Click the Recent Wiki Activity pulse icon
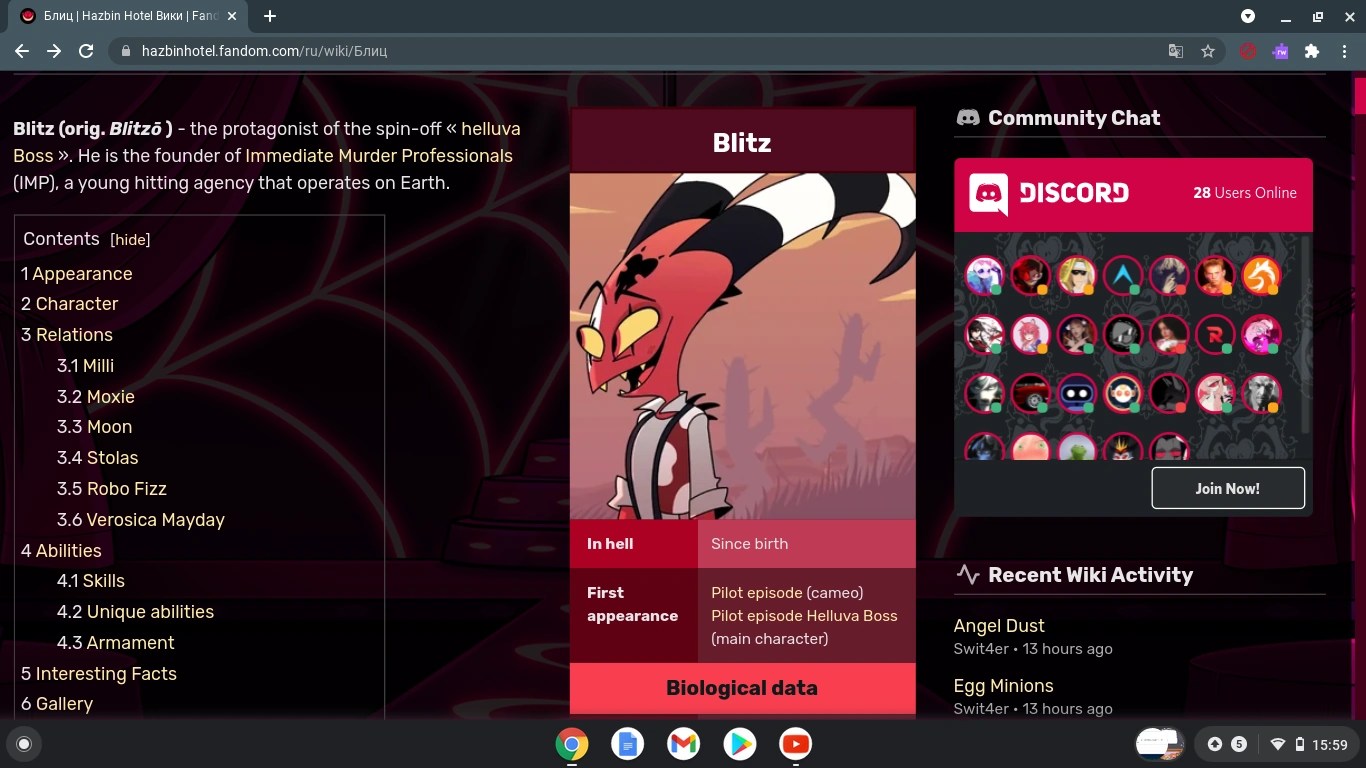The width and height of the screenshot is (1366, 768). (x=968, y=575)
